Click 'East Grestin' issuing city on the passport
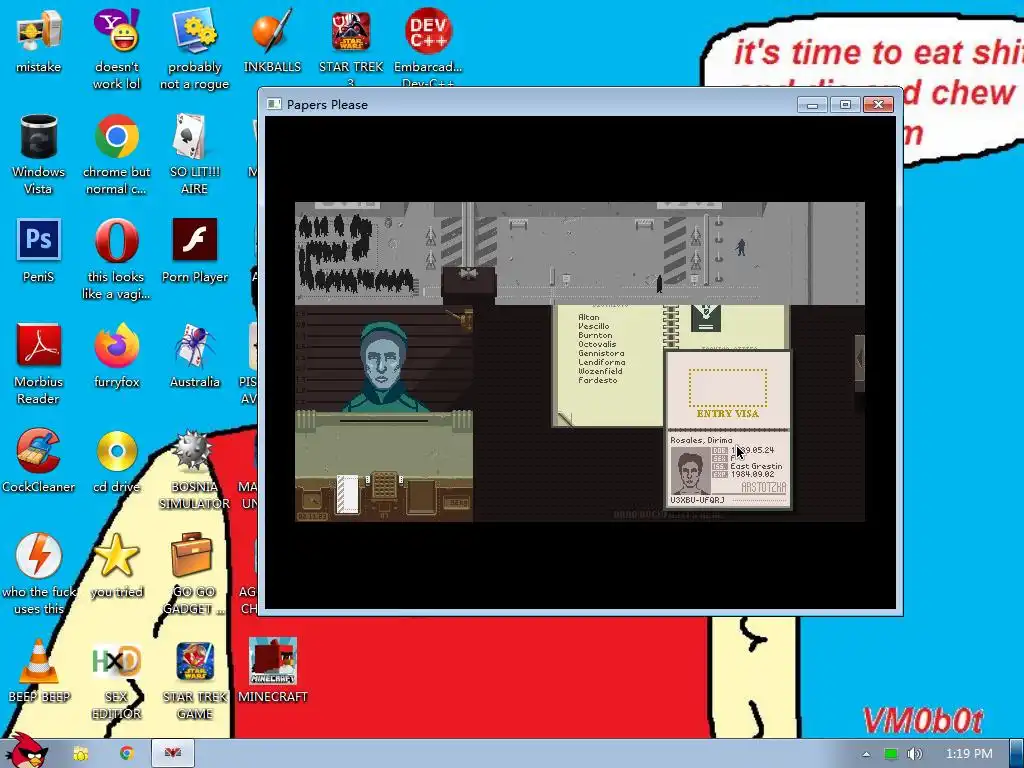The width and height of the screenshot is (1024, 768). tap(756, 466)
